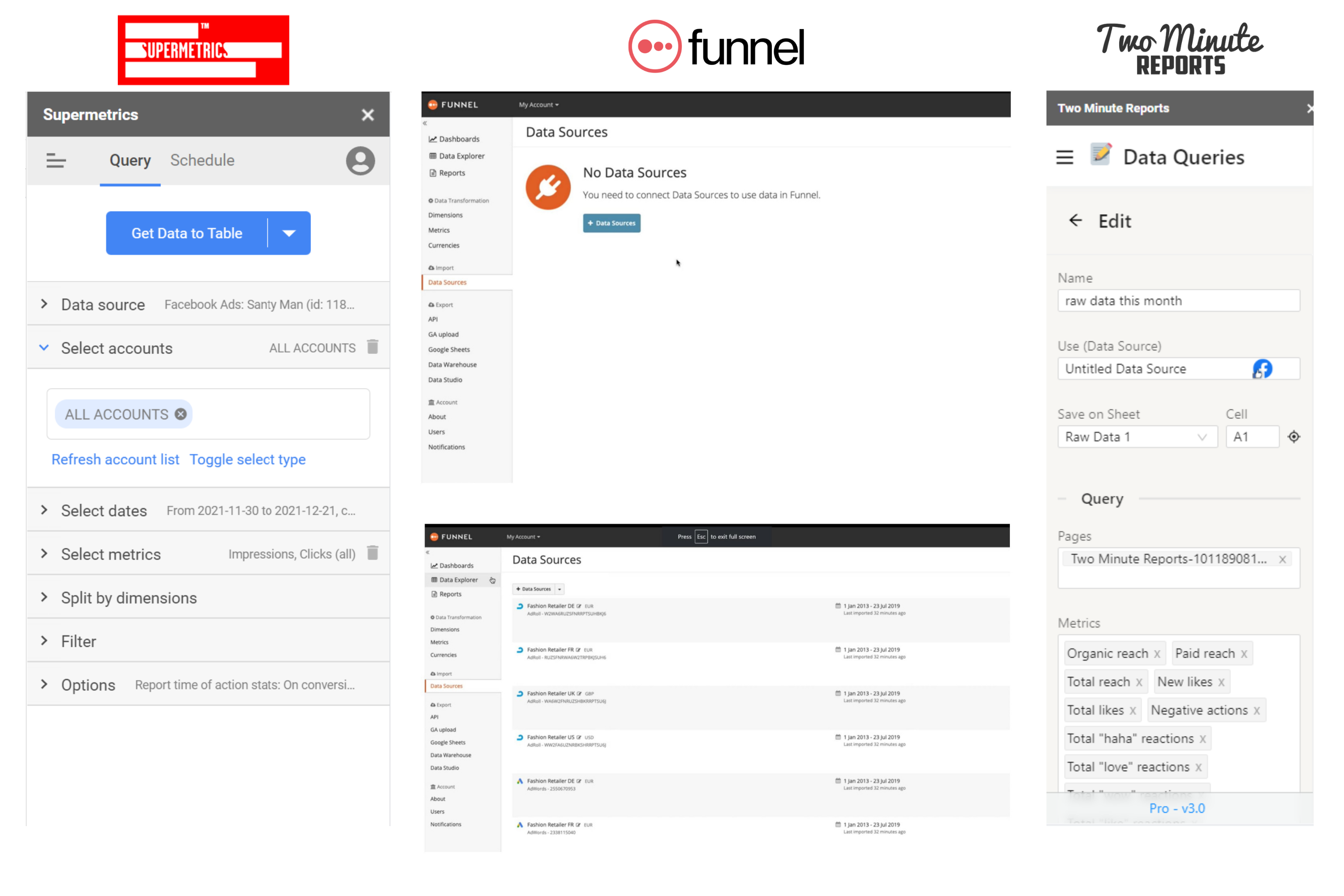Click the cell target picker icon
The height and width of the screenshot is (896, 1344).
1294,437
